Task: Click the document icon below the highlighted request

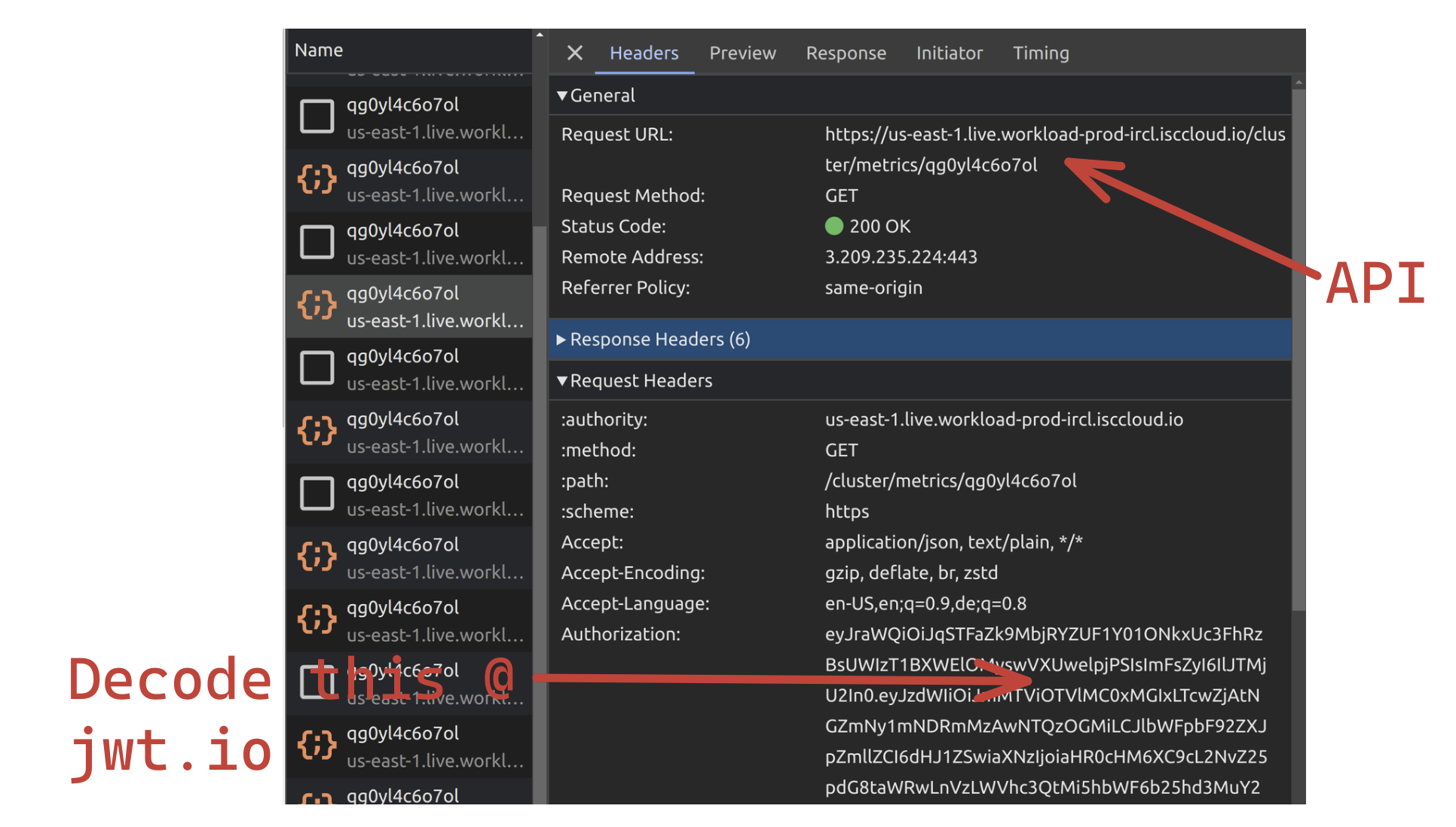Action: pyautogui.click(x=317, y=368)
